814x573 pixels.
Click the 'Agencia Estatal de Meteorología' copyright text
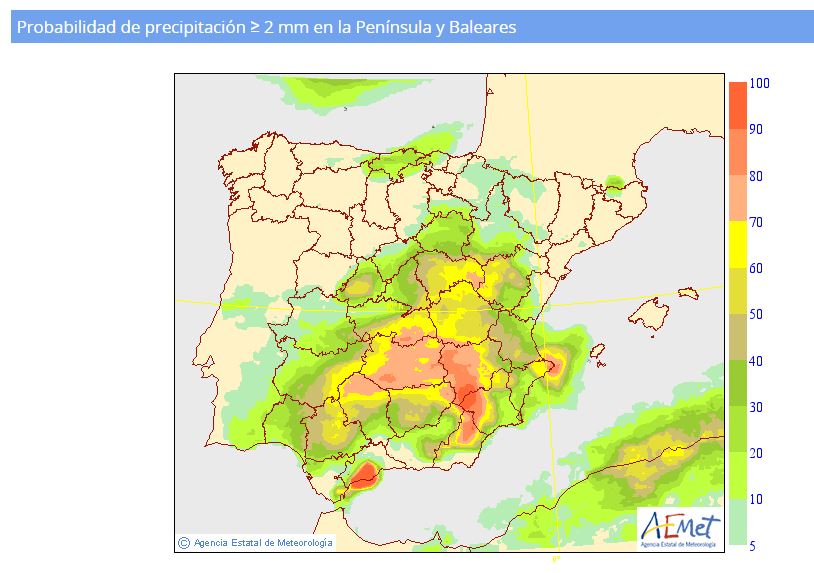(263, 543)
